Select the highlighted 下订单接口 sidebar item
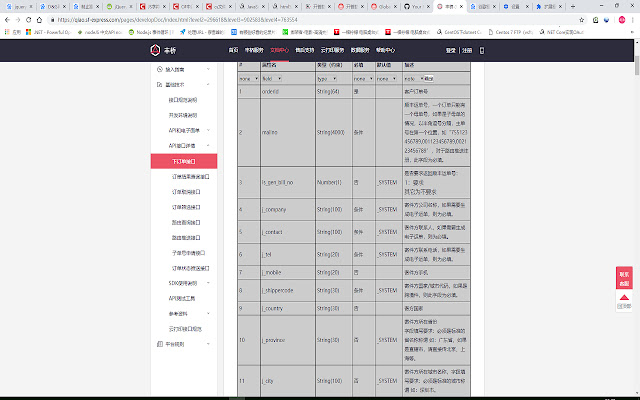 184,161
